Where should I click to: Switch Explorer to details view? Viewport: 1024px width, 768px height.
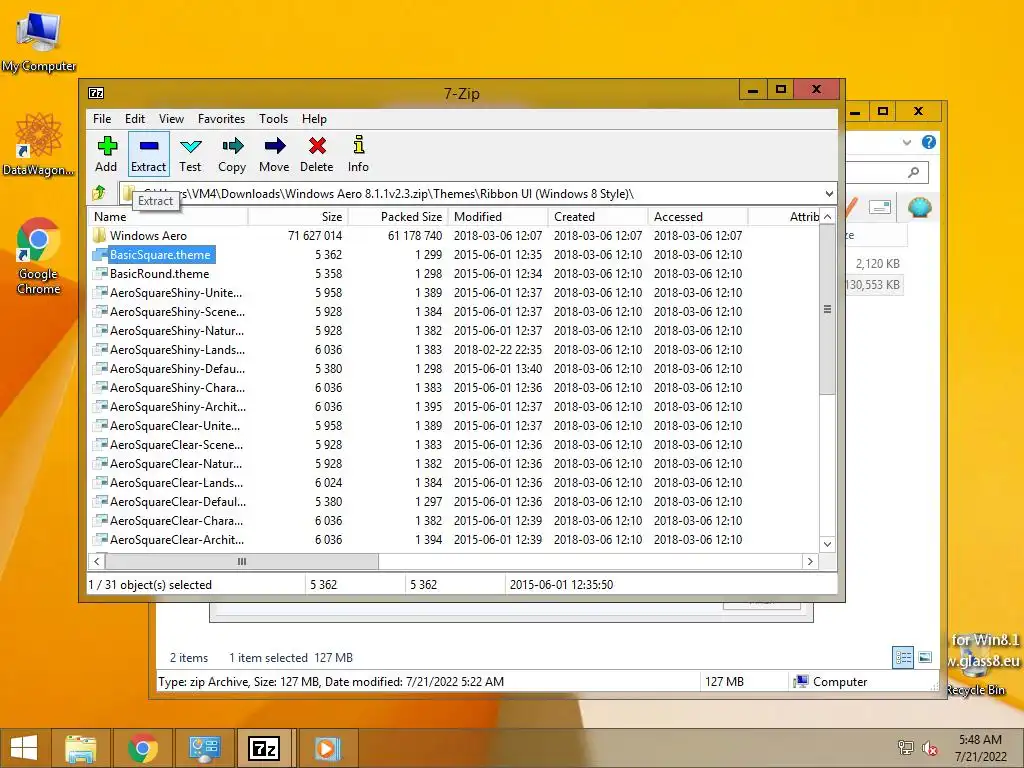point(903,658)
